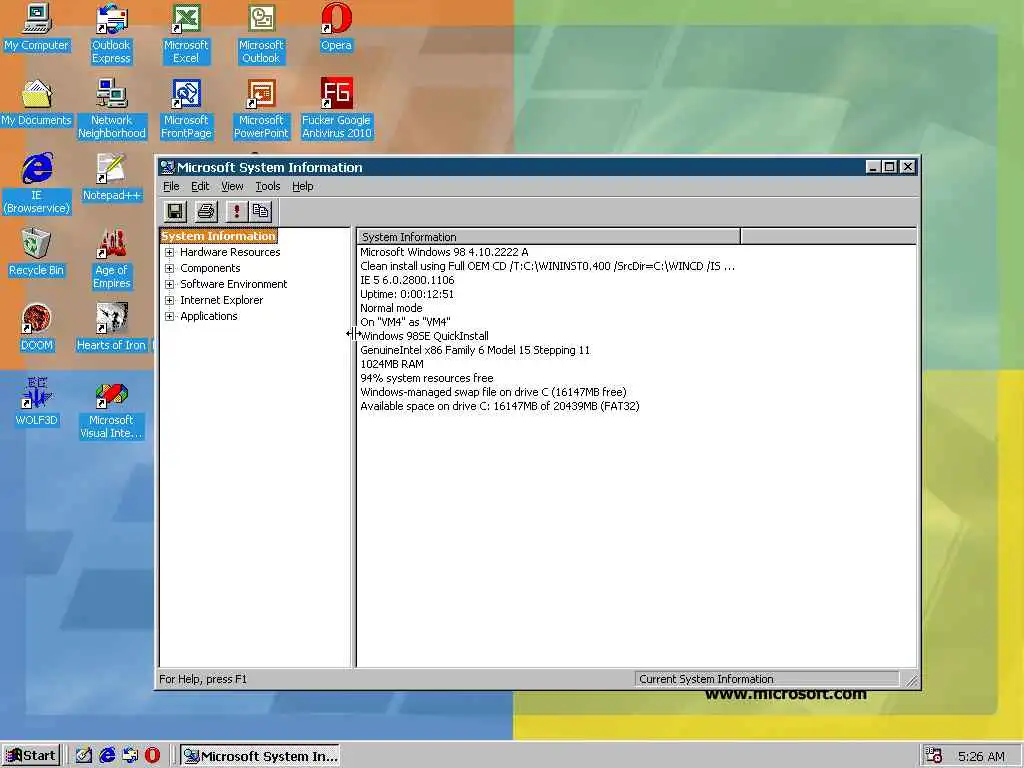The width and height of the screenshot is (1024, 768).
Task: Click 'Windows 98SE QuickInstall' line
Action: pyautogui.click(x=424, y=336)
